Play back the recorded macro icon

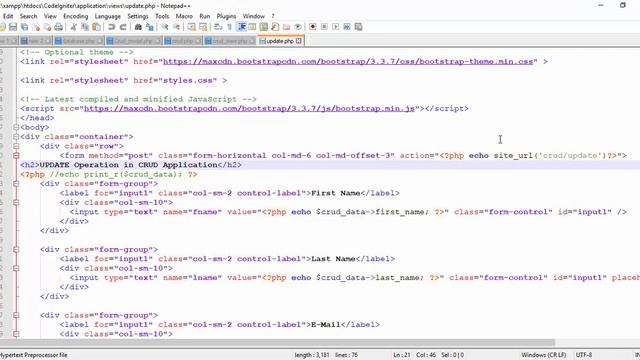pyautogui.click(x=336, y=27)
